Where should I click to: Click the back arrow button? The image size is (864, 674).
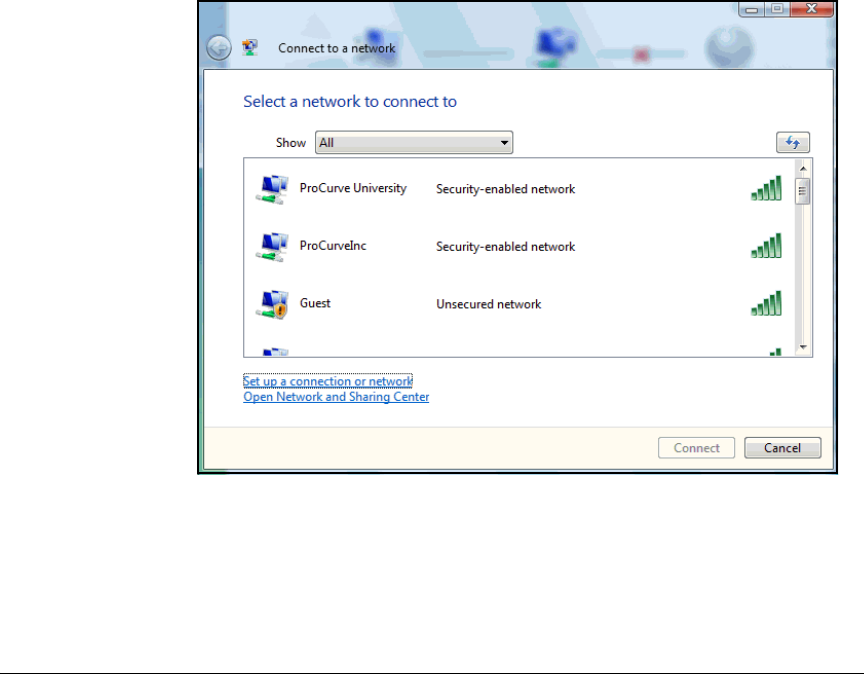pos(219,48)
